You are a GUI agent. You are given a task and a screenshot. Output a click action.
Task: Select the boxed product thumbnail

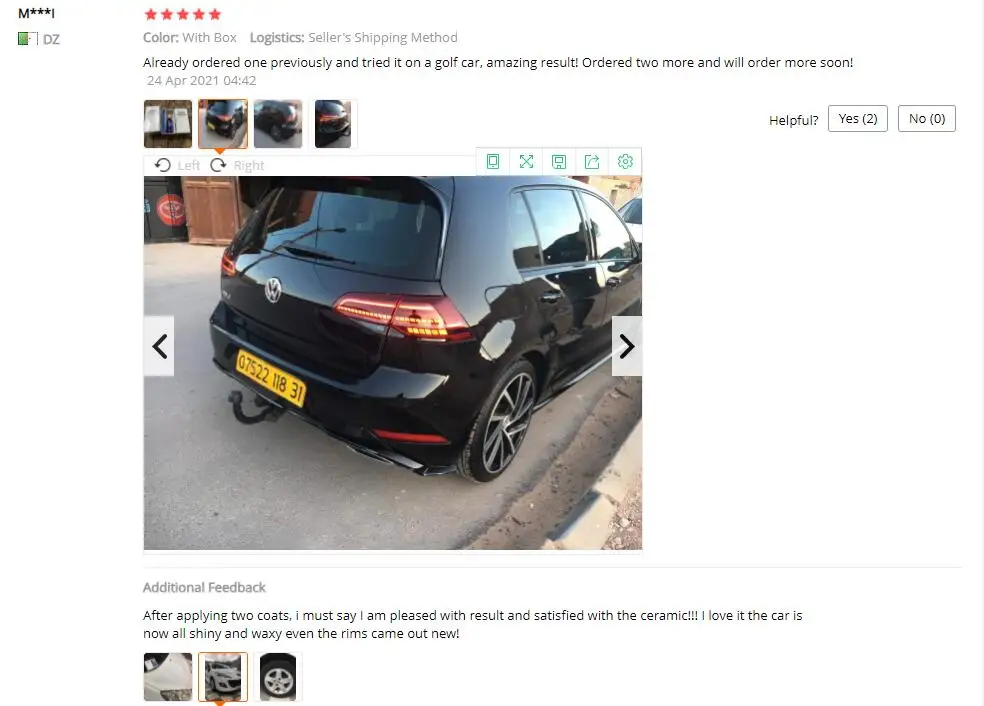click(168, 124)
